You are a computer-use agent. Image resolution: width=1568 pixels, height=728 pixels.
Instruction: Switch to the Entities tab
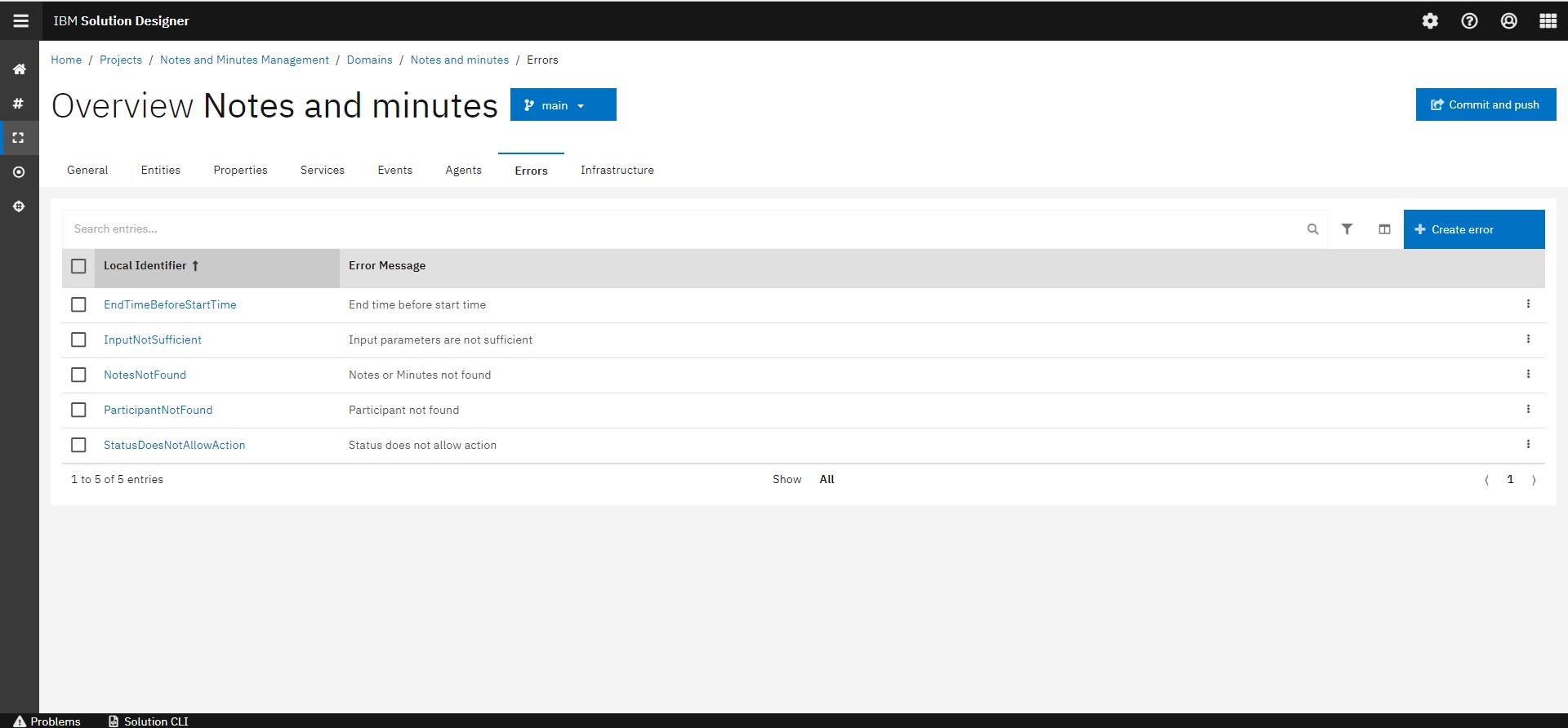160,171
